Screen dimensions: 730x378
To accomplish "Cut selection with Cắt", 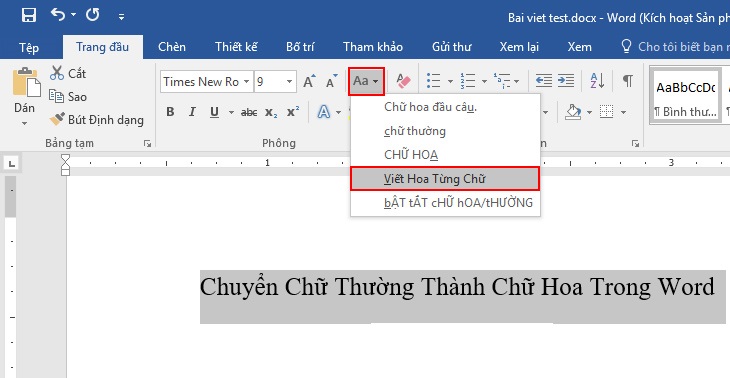I will point(68,73).
